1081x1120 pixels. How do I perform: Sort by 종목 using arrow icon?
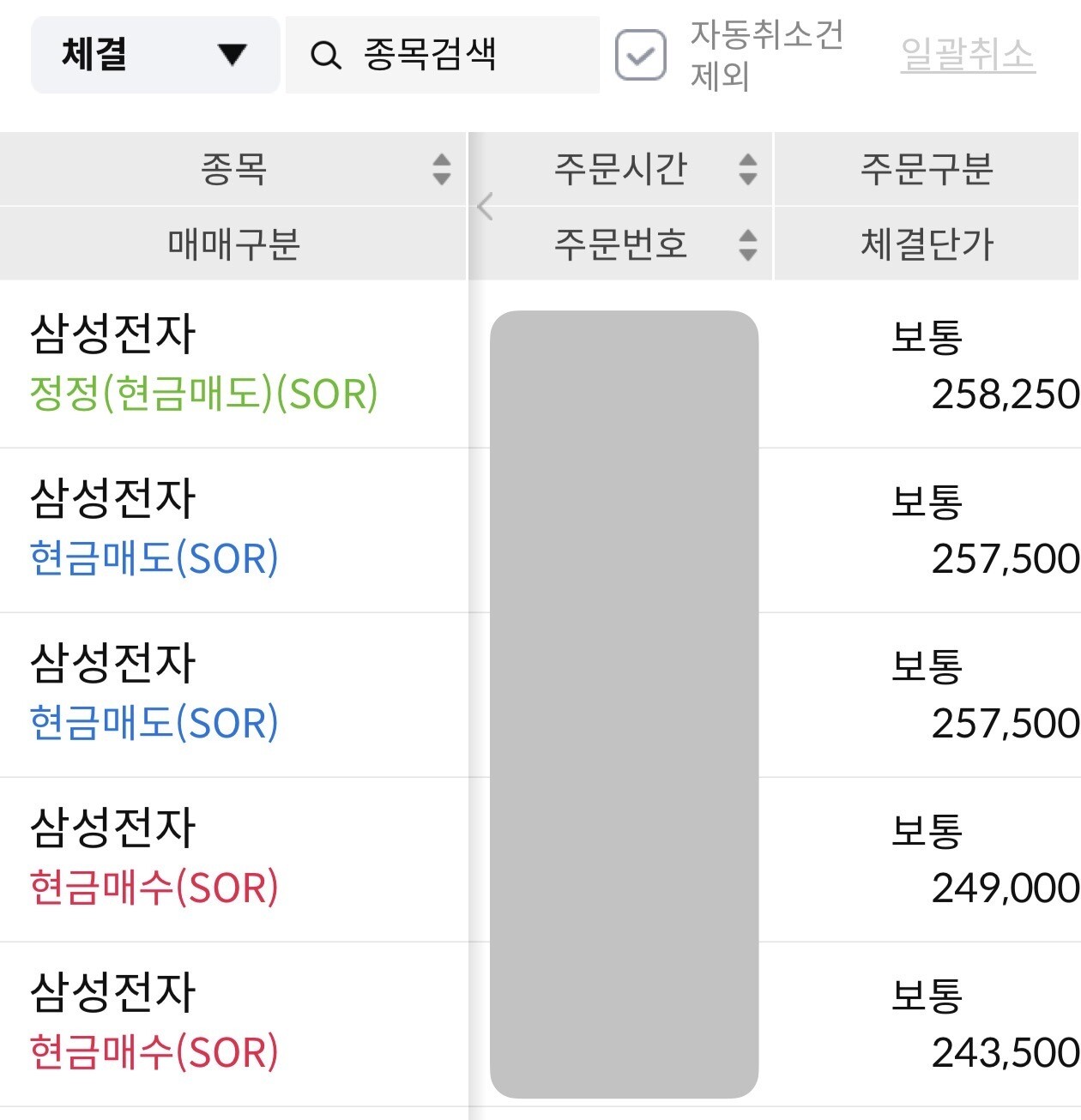coord(441,169)
